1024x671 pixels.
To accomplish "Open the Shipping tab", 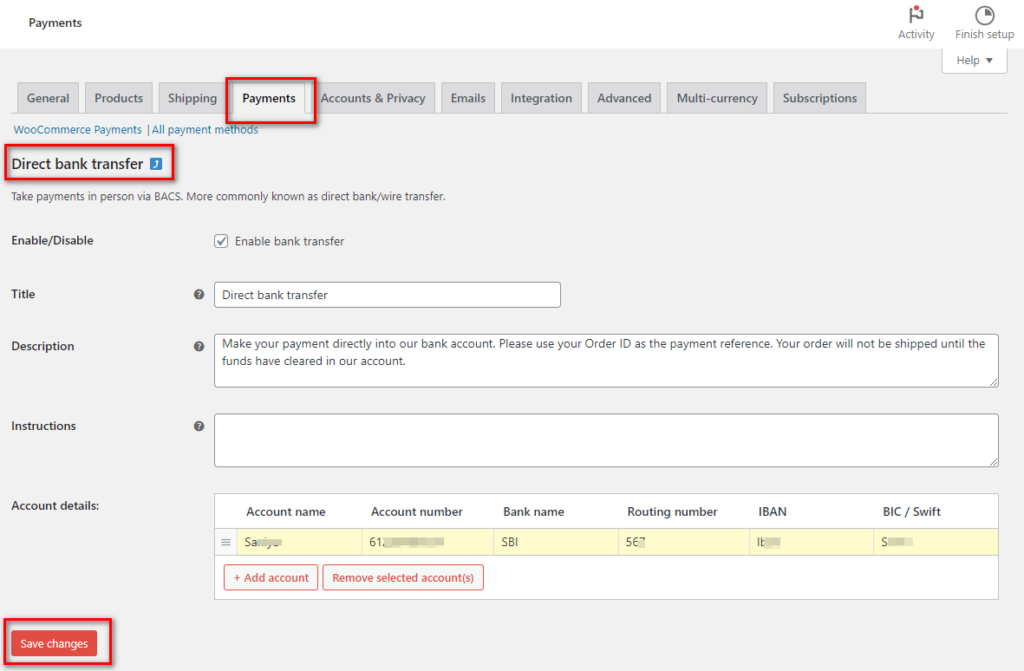I will [x=192, y=98].
